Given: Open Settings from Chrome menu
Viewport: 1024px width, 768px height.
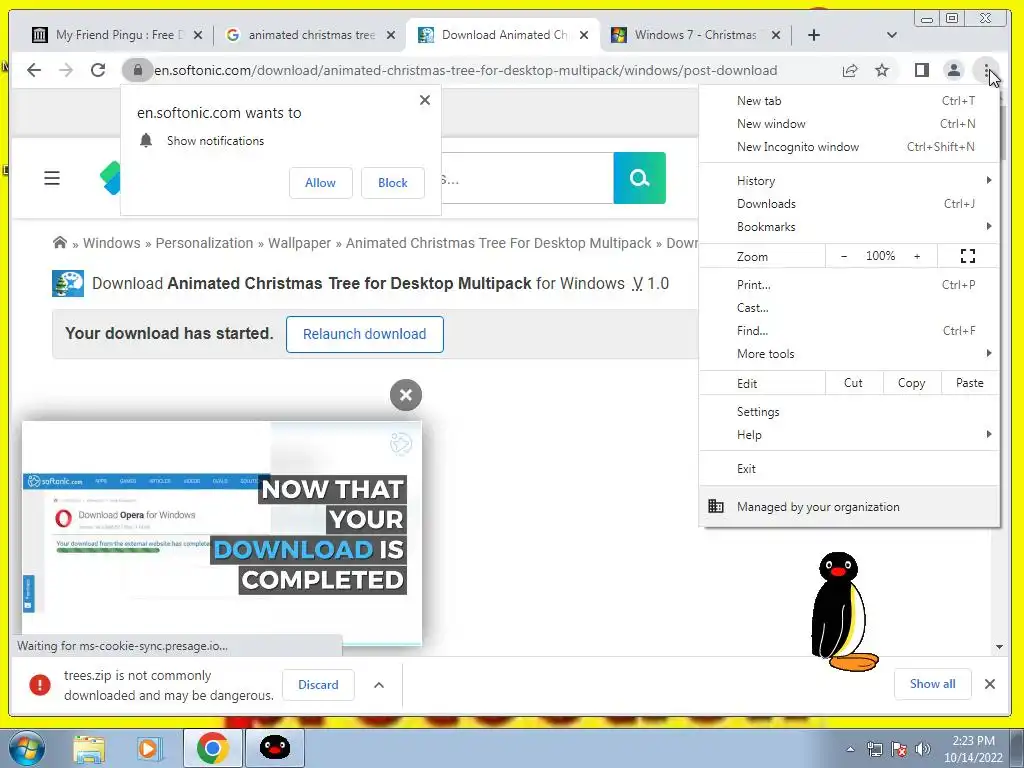Looking at the screenshot, I should pos(849,412).
